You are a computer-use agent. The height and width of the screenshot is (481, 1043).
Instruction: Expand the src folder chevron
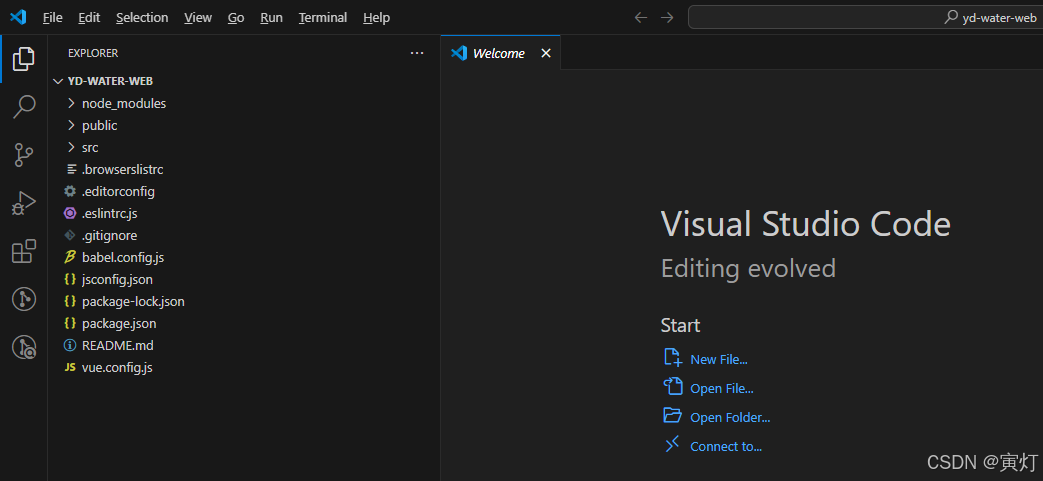71,148
